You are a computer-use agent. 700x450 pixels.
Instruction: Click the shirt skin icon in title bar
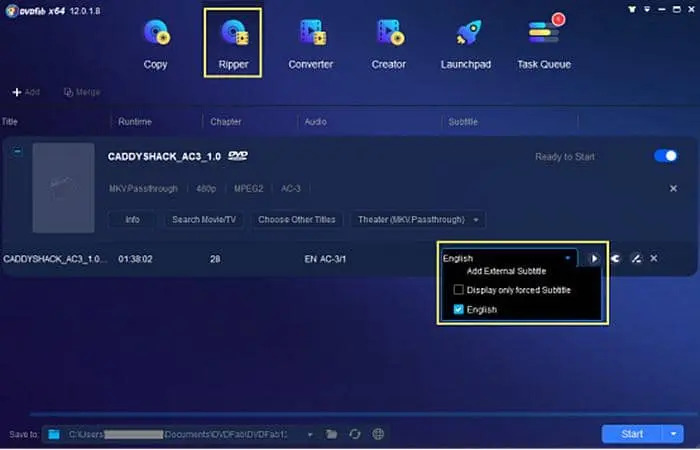coord(632,9)
